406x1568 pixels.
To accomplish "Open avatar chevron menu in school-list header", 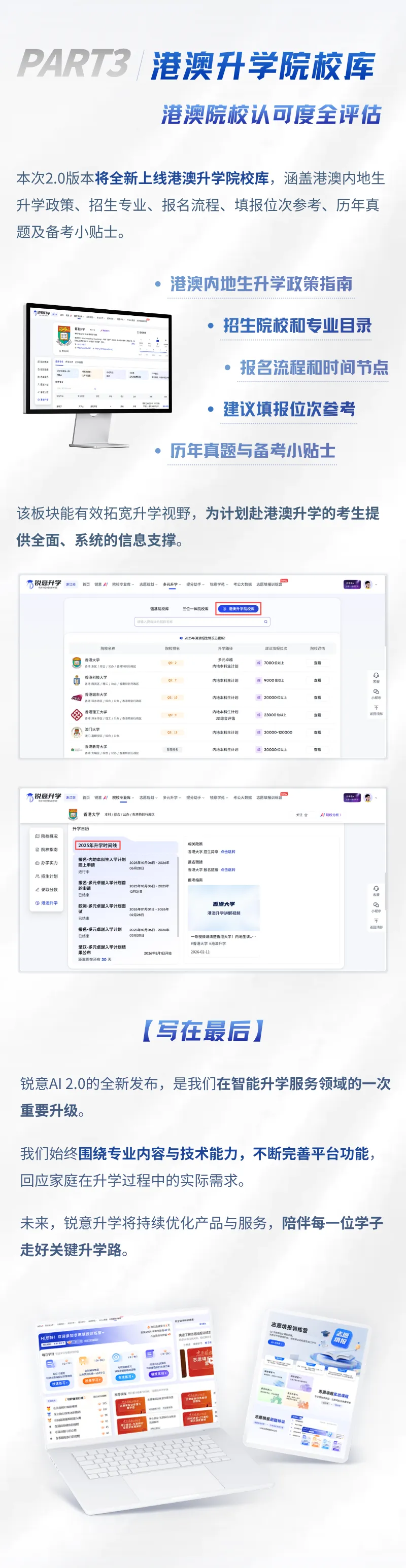I will click(377, 585).
